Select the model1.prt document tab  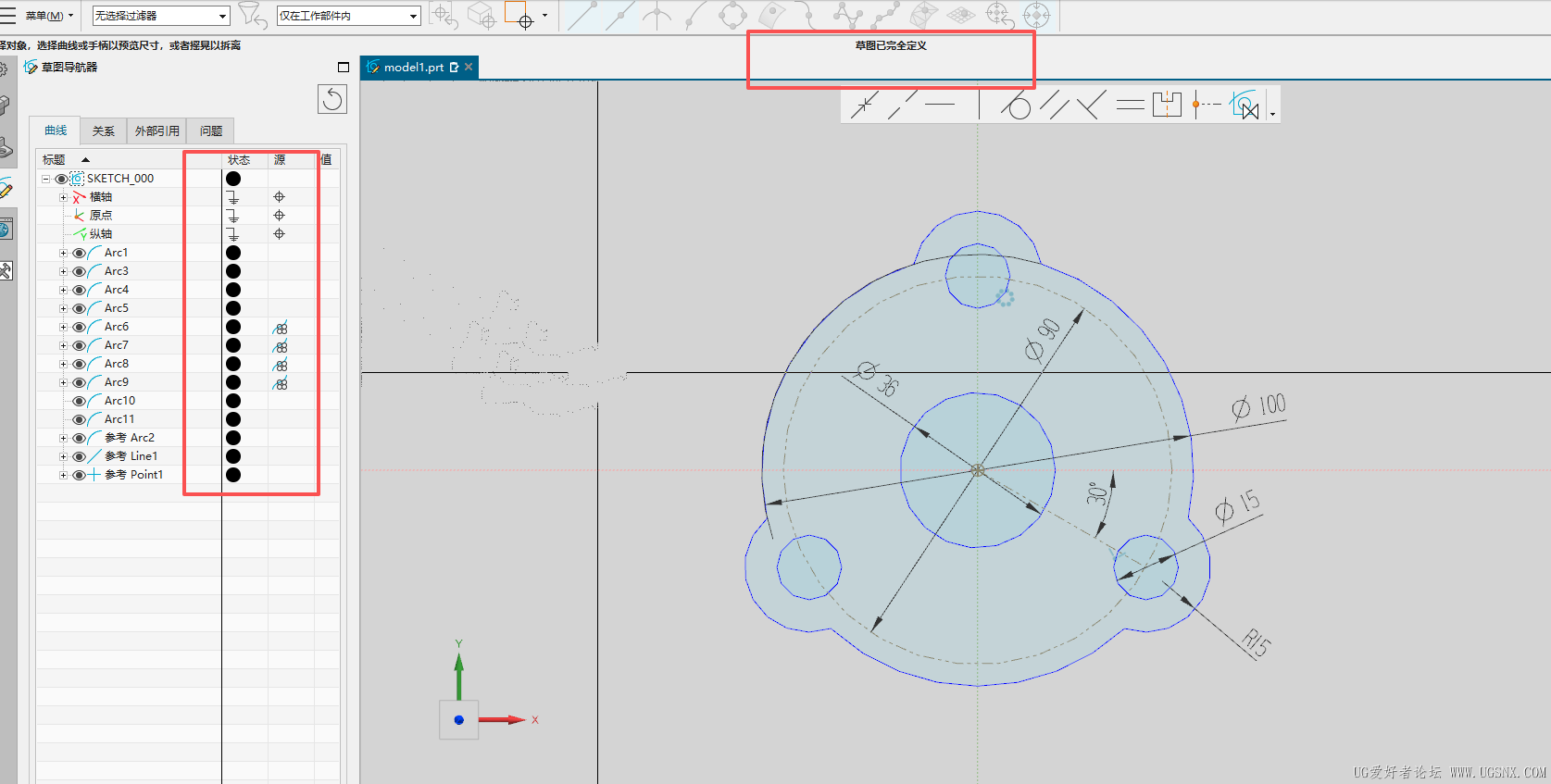[x=414, y=67]
